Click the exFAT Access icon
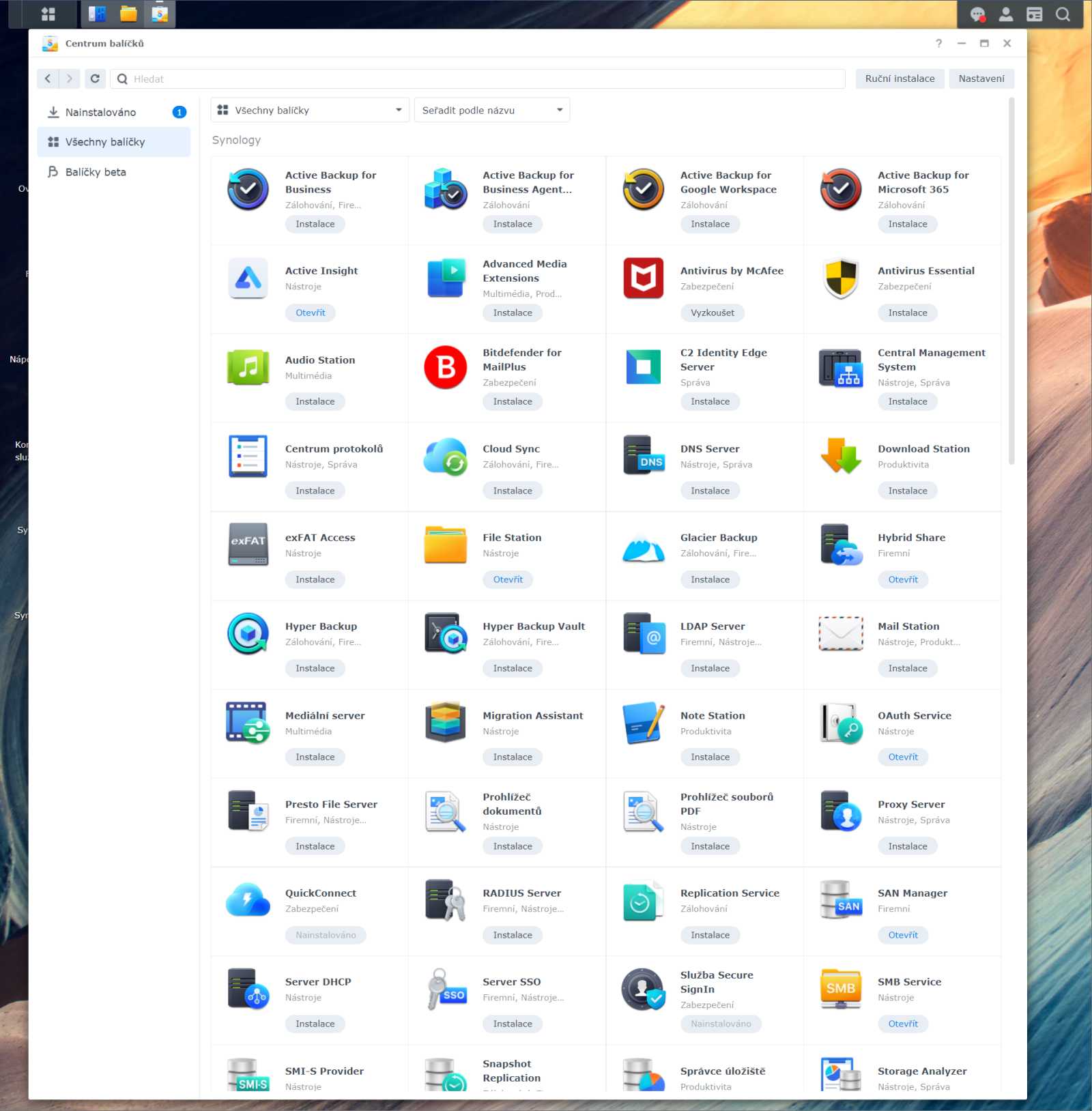This screenshot has height=1111, width=1092. point(248,545)
